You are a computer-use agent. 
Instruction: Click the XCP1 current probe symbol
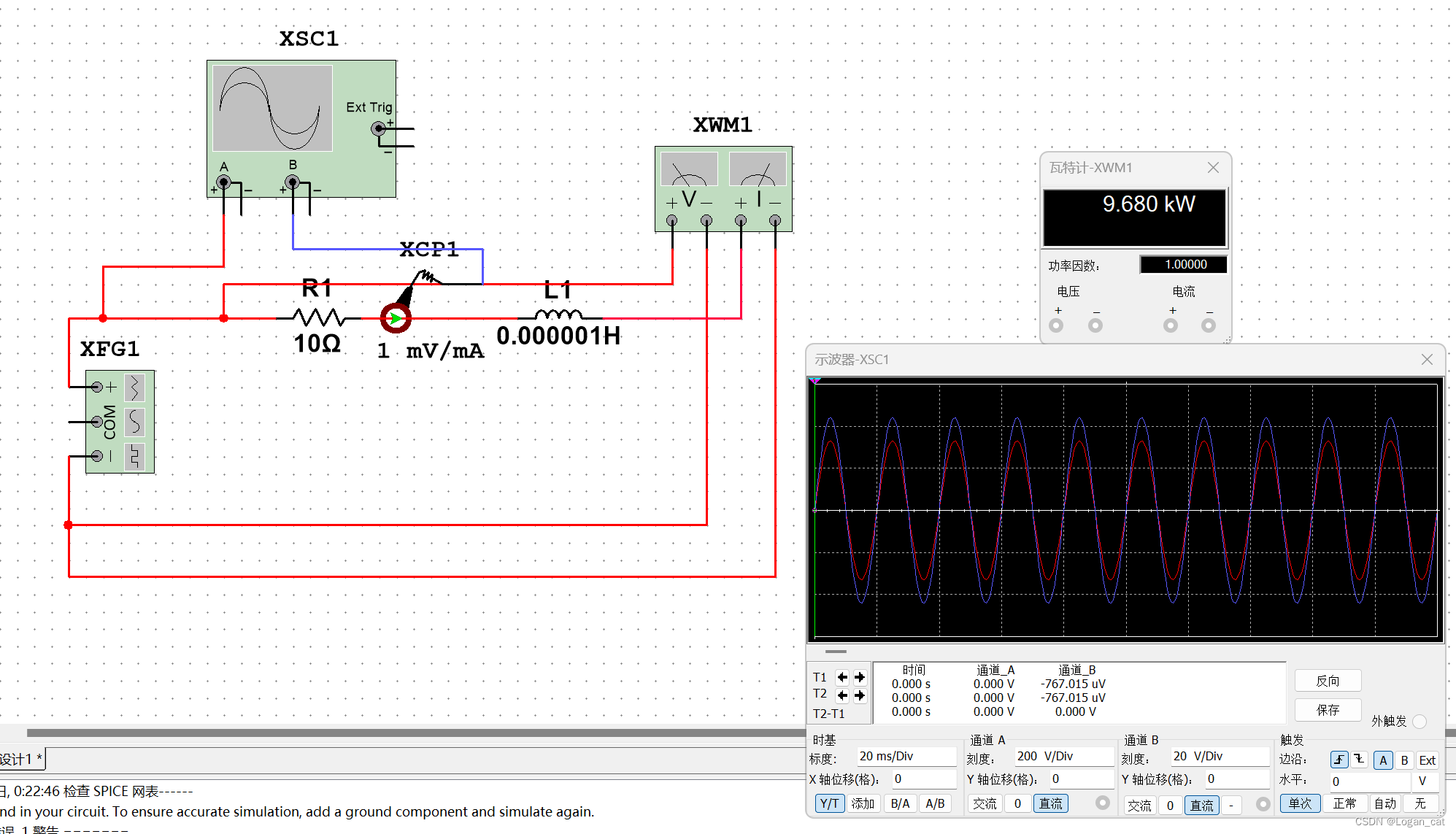click(x=396, y=318)
